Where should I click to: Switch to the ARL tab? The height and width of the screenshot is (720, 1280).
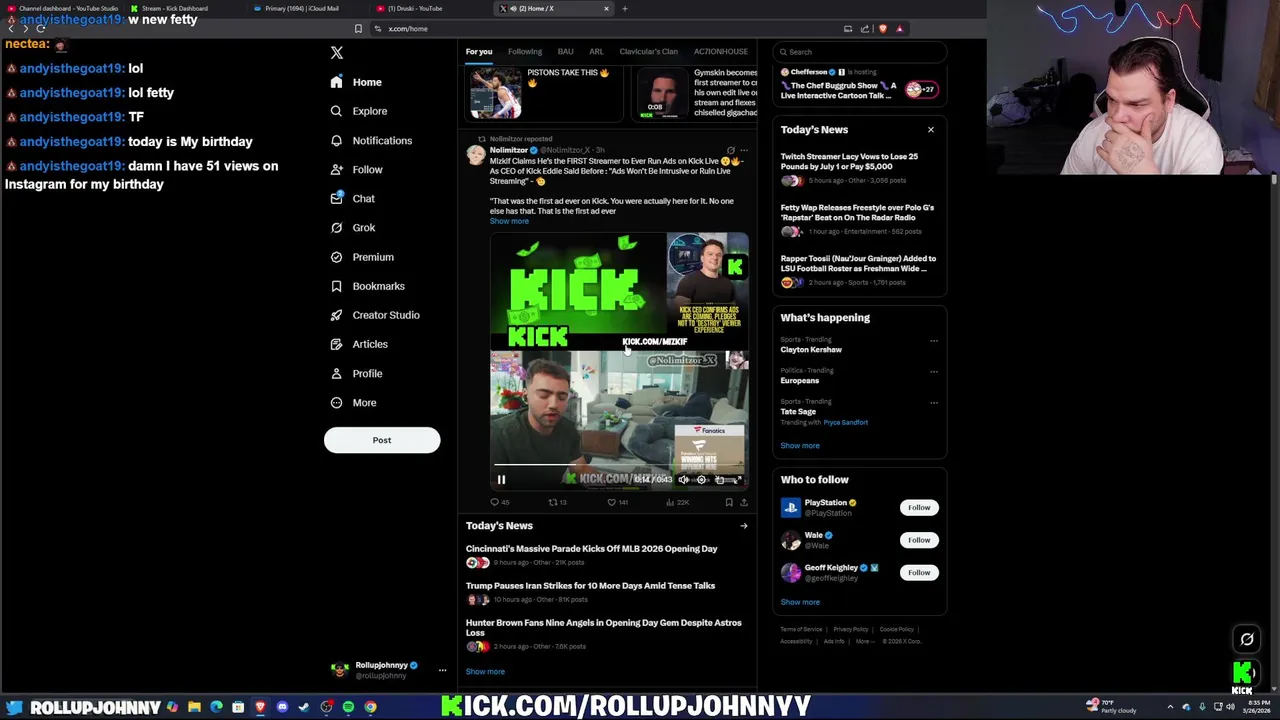(x=596, y=52)
